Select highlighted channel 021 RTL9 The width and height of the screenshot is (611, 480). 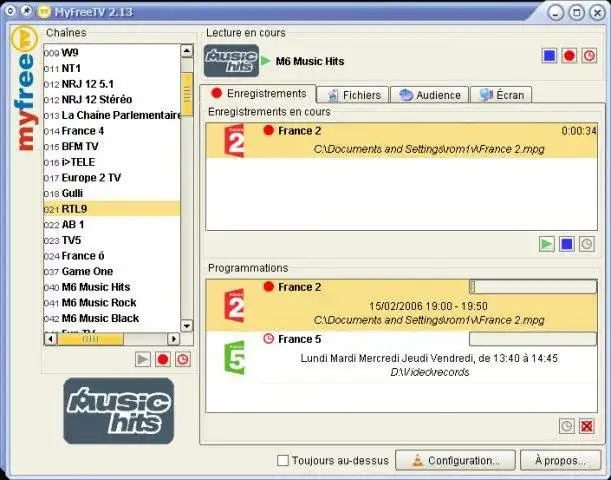tap(112, 209)
